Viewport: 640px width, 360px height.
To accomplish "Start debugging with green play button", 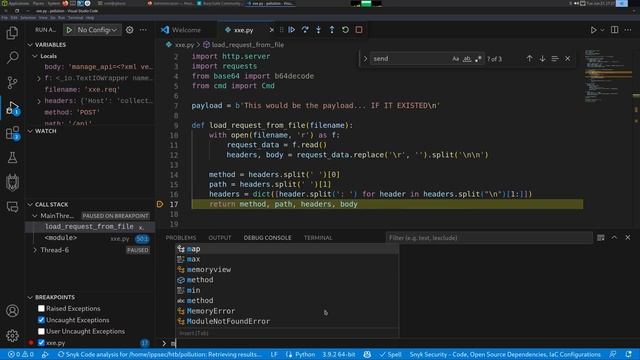I will [69, 30].
